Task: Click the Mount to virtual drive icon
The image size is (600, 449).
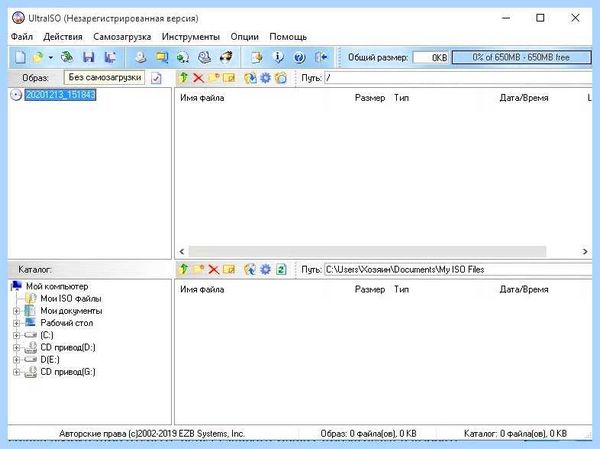Action: coord(204,57)
